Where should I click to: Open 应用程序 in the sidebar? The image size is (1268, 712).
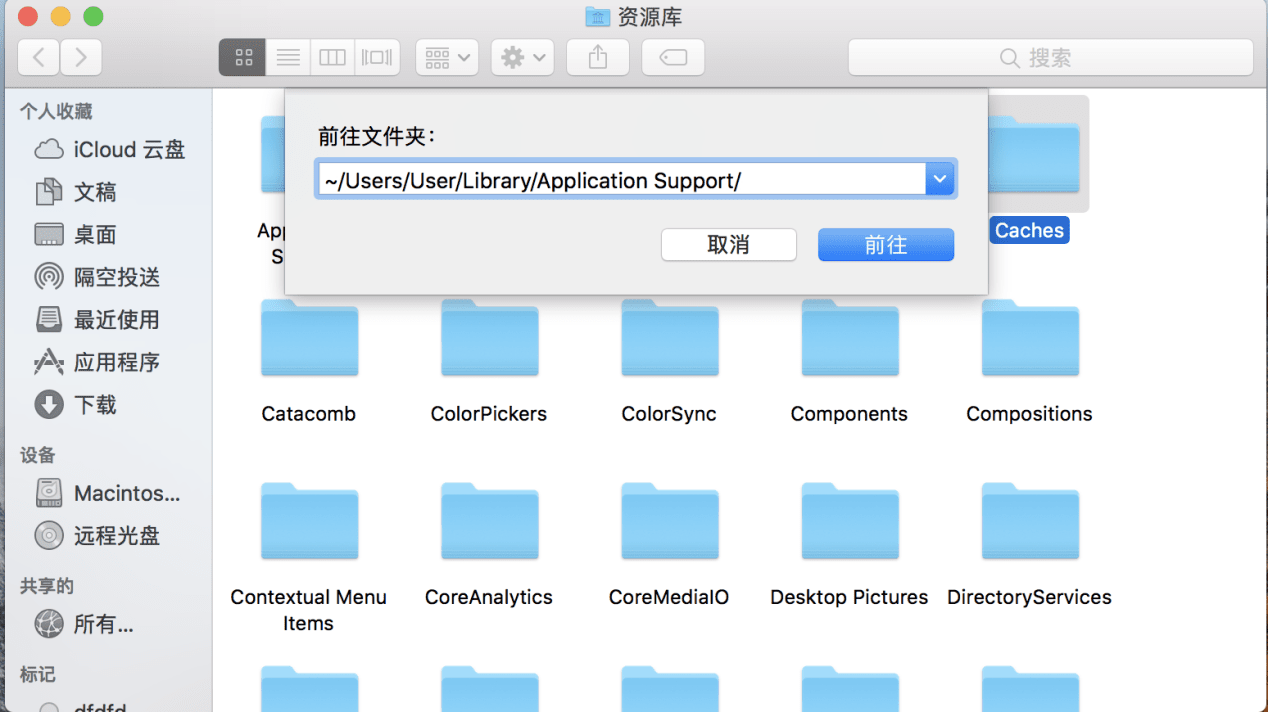pyautogui.click(x=97, y=362)
